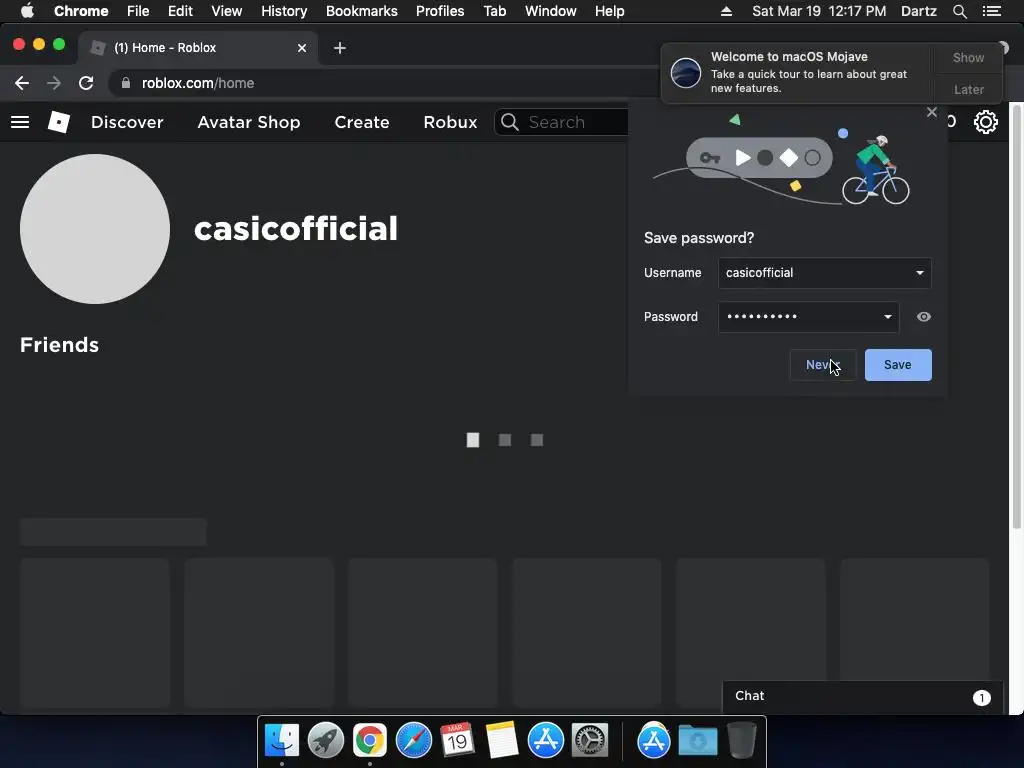1024x768 pixels.
Task: Click the Mojave notification icon
Action: coord(686,72)
